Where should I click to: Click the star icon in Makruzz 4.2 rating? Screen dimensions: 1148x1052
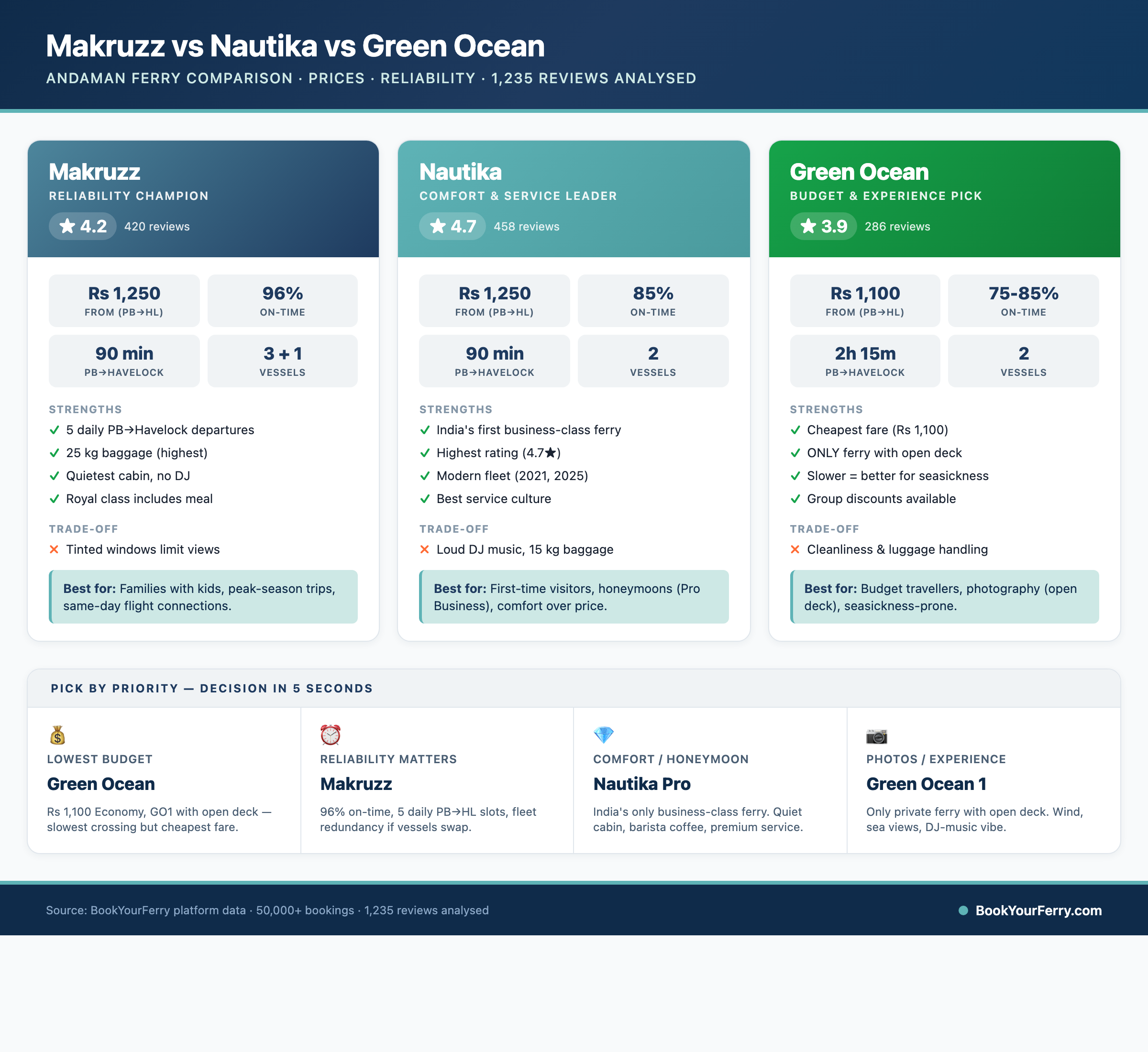coord(67,226)
